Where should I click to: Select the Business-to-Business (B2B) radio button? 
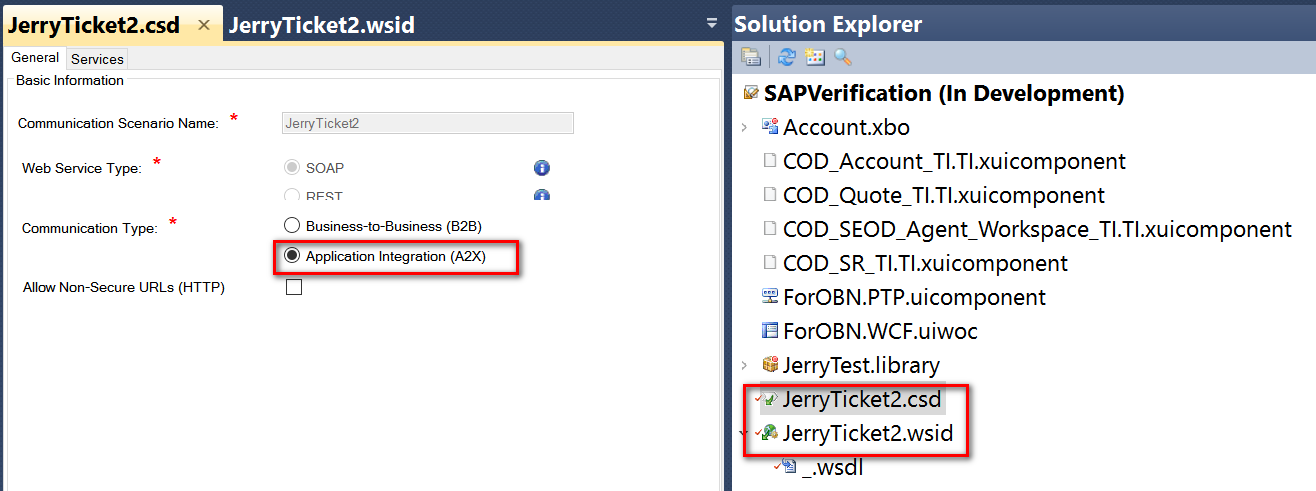[x=292, y=225]
